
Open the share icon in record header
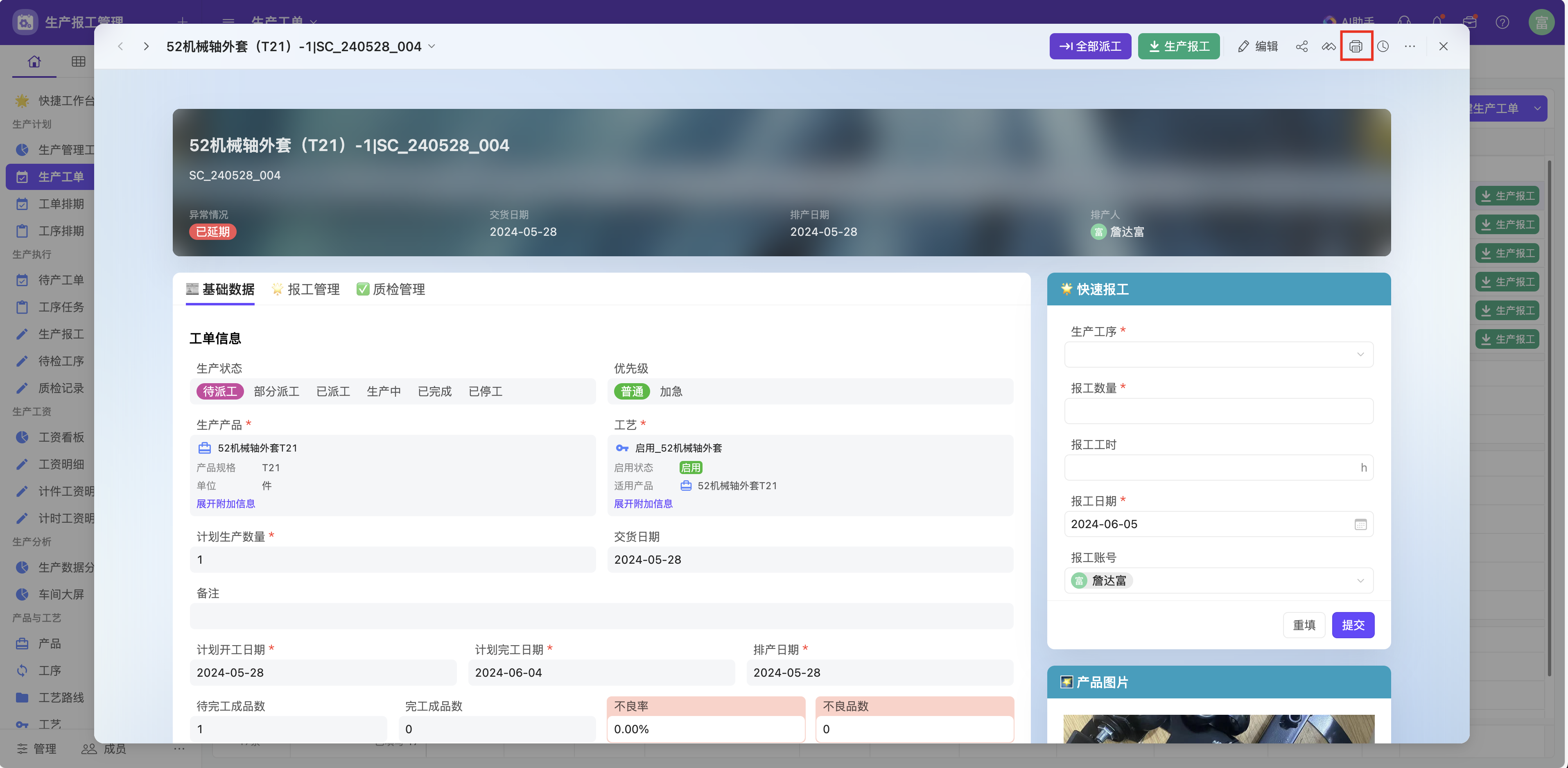tap(1301, 46)
